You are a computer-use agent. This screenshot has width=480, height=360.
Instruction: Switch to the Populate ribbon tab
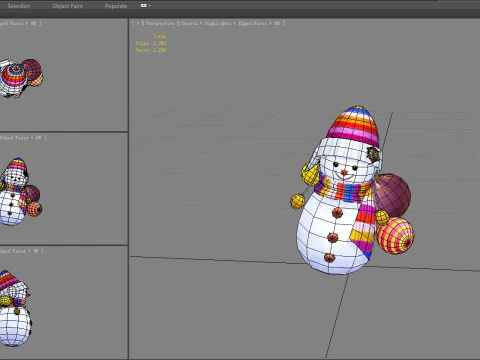pyautogui.click(x=116, y=6)
